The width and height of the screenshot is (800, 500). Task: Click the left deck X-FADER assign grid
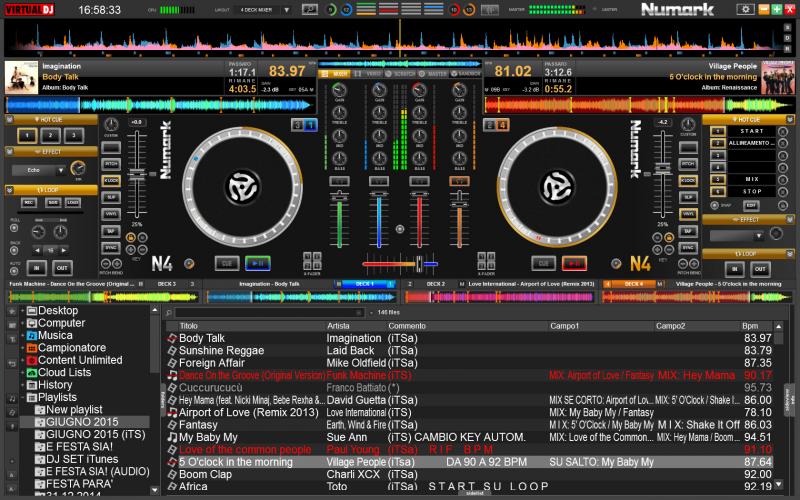pos(312,261)
